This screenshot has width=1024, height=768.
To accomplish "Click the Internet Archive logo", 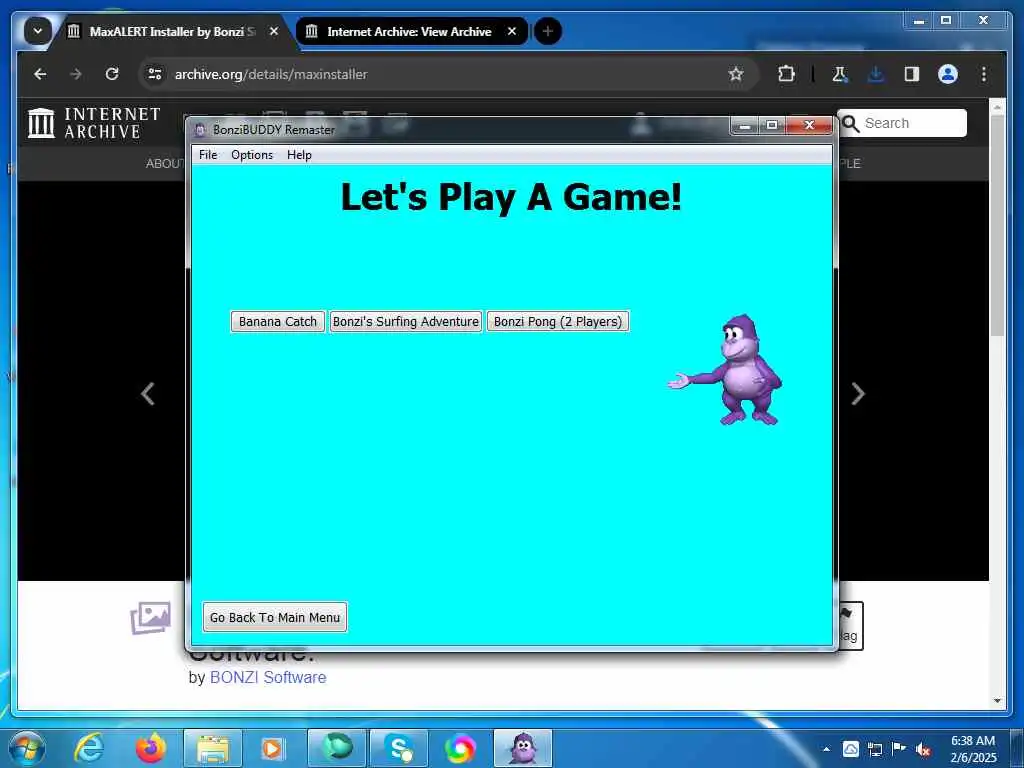I will click(x=94, y=123).
